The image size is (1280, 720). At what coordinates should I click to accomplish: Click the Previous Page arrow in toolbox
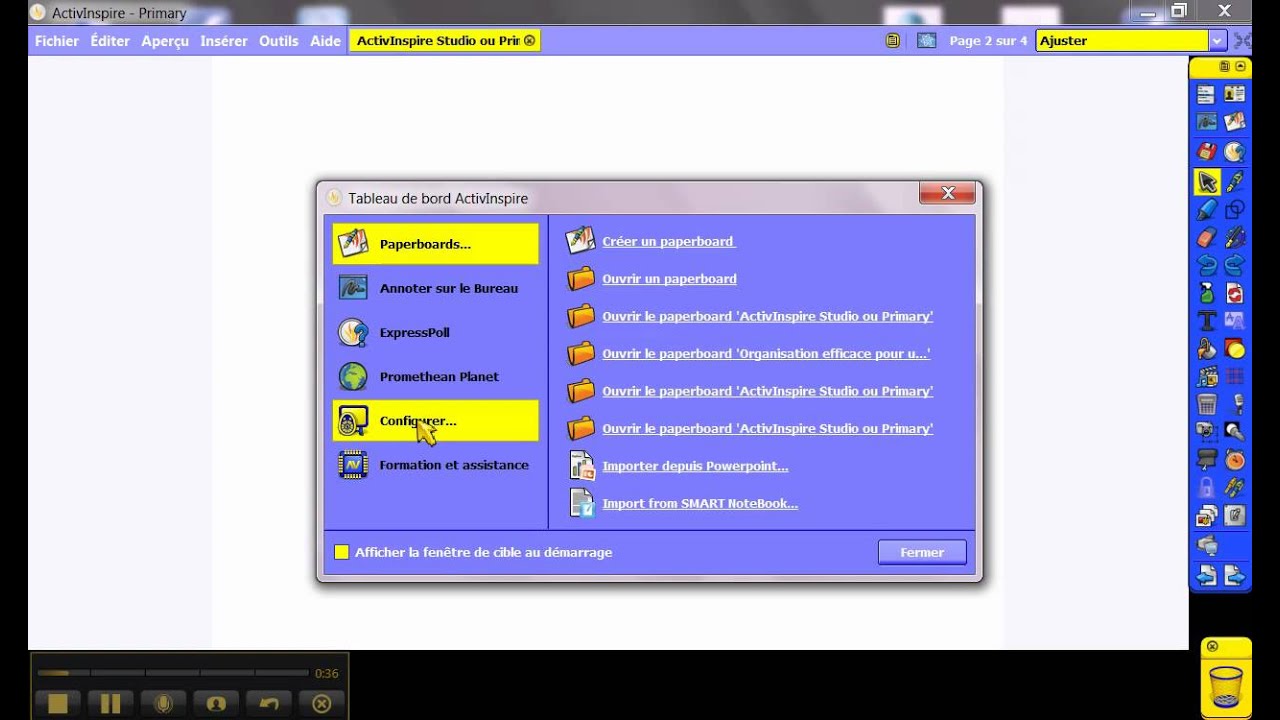coord(1207,575)
